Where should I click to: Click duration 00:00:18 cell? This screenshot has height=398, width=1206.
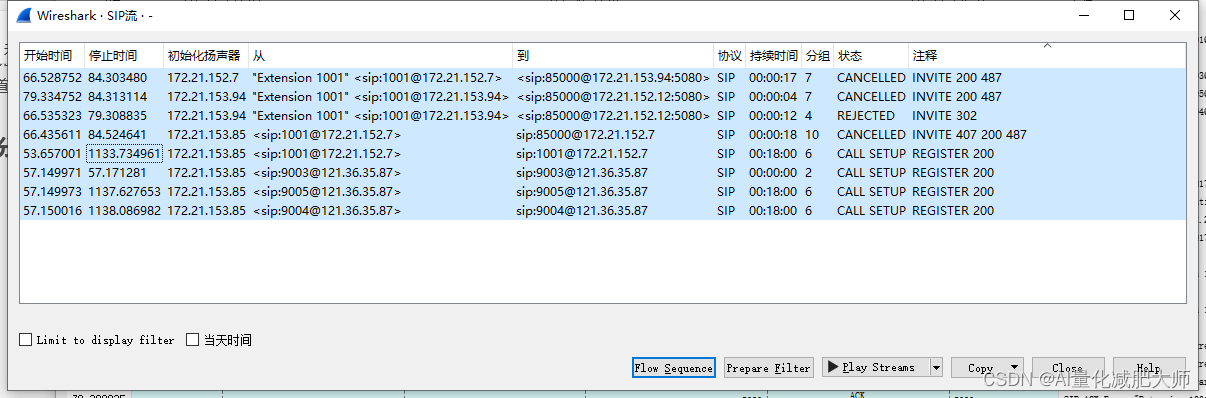click(773, 134)
